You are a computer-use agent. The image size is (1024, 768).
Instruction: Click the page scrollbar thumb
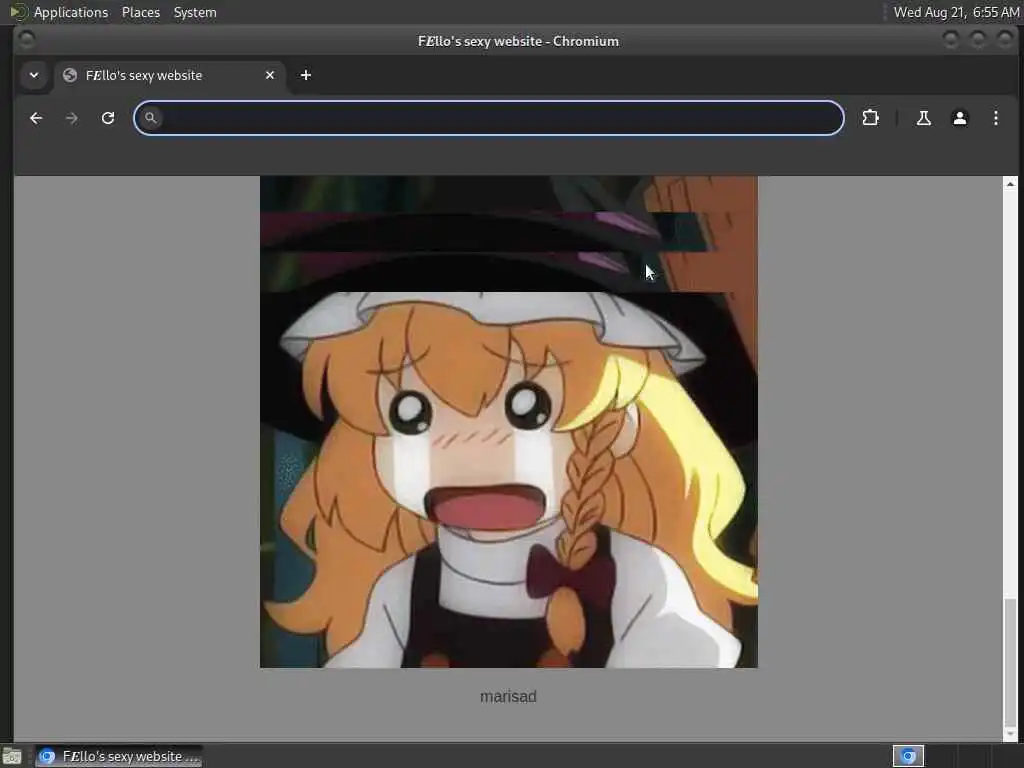[x=1010, y=661]
